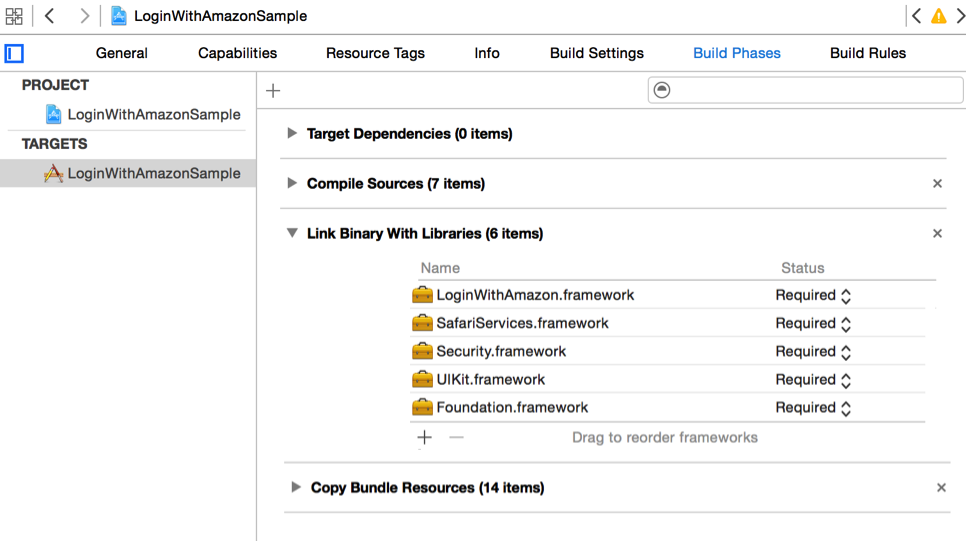Viewport: 966px width, 541px height.
Task: Change Security.framework Required status
Action: pyautogui.click(x=813, y=351)
